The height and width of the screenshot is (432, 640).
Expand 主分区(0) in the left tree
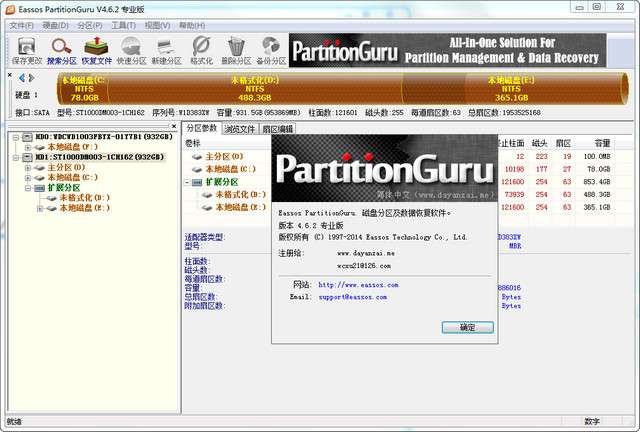(28, 168)
